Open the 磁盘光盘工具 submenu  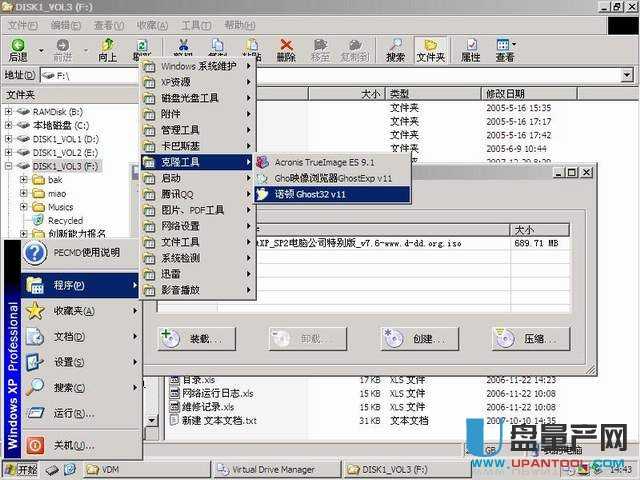[x=198, y=98]
